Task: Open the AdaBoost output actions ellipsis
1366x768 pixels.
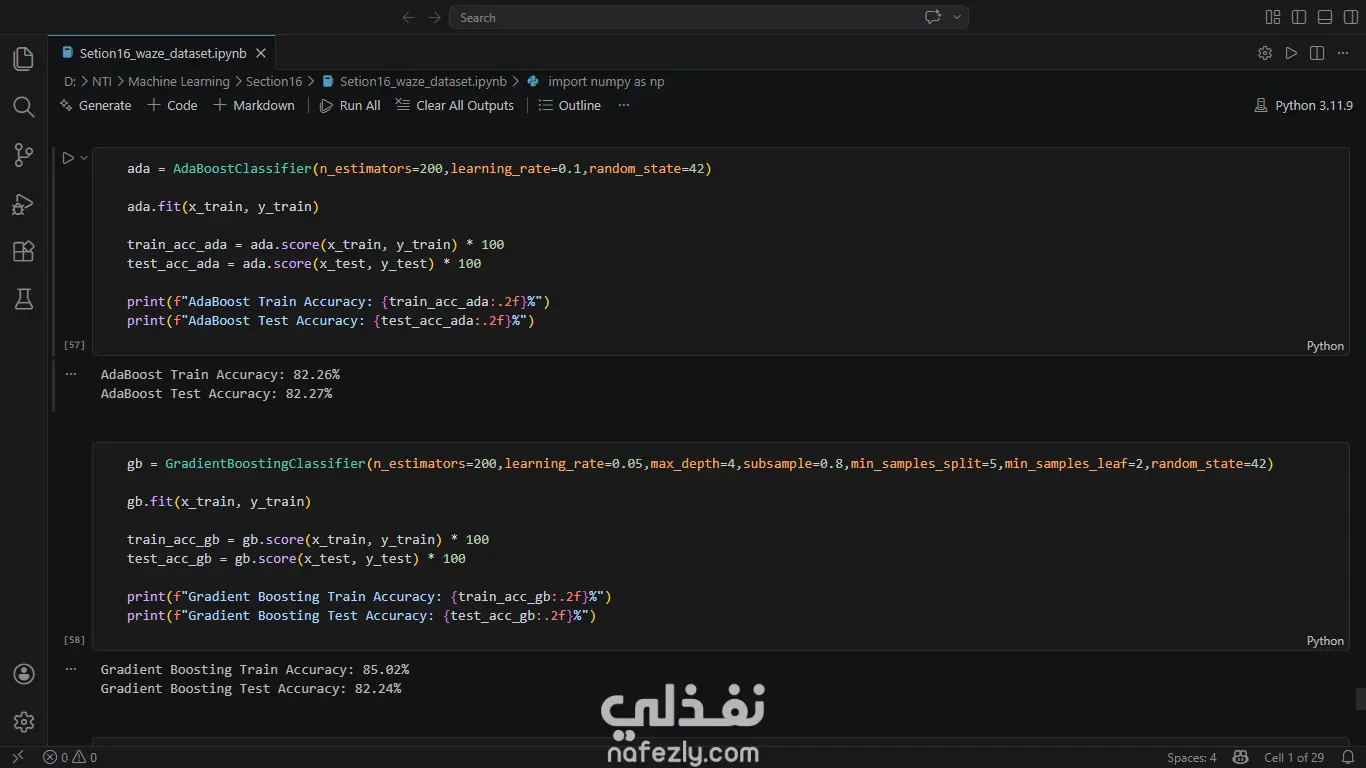Action: coord(70,373)
